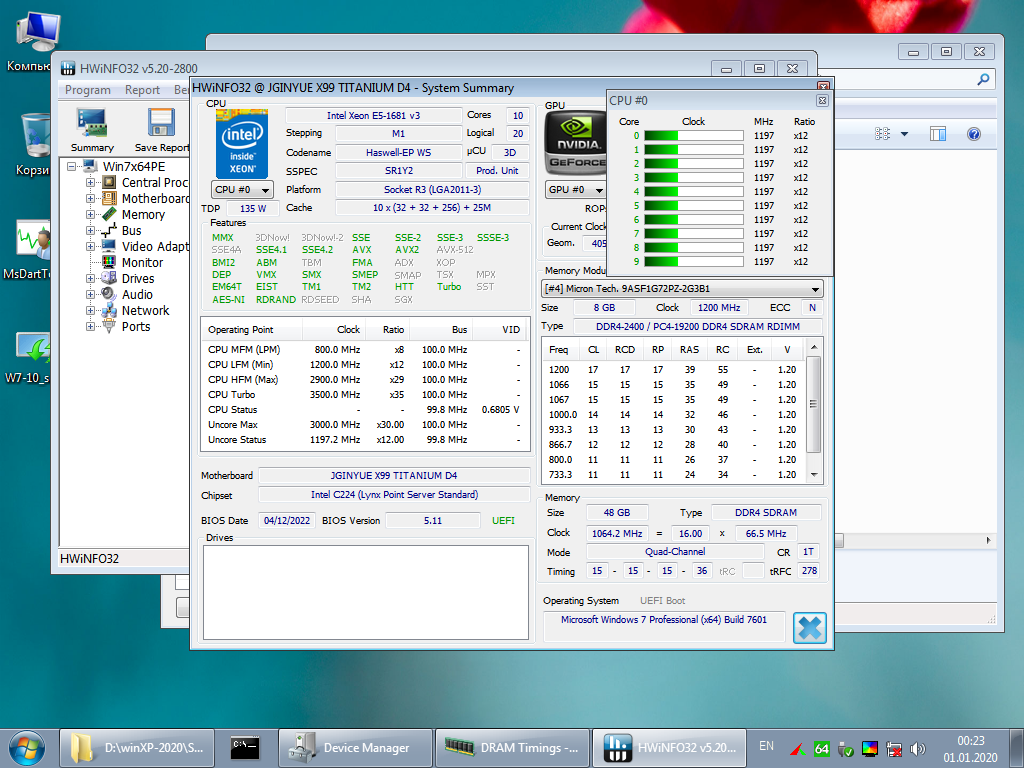
Task: Switch to D:\winXP-2020 folder taskbar item
Action: pos(137,748)
